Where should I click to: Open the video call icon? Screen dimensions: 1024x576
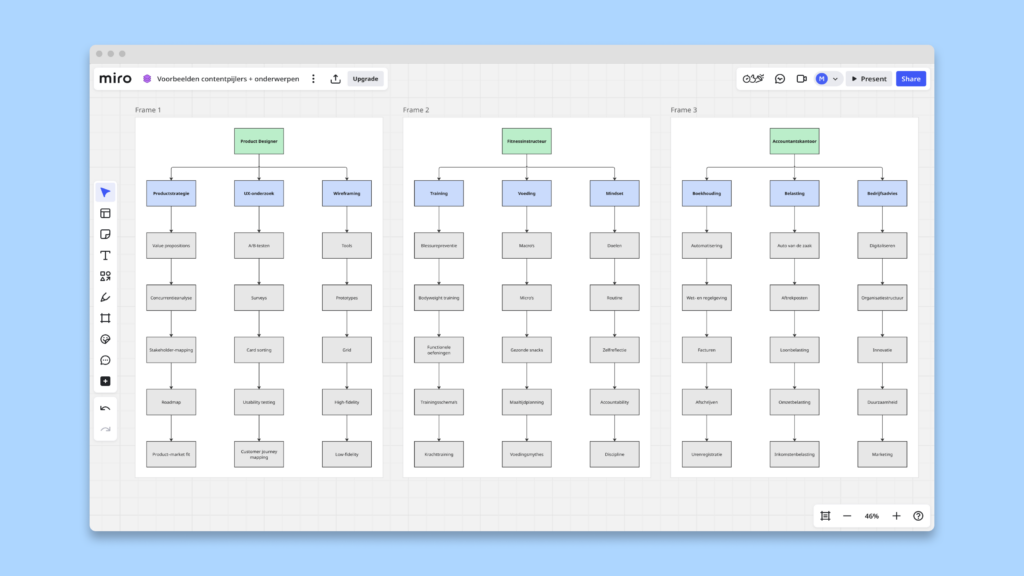[x=801, y=79]
